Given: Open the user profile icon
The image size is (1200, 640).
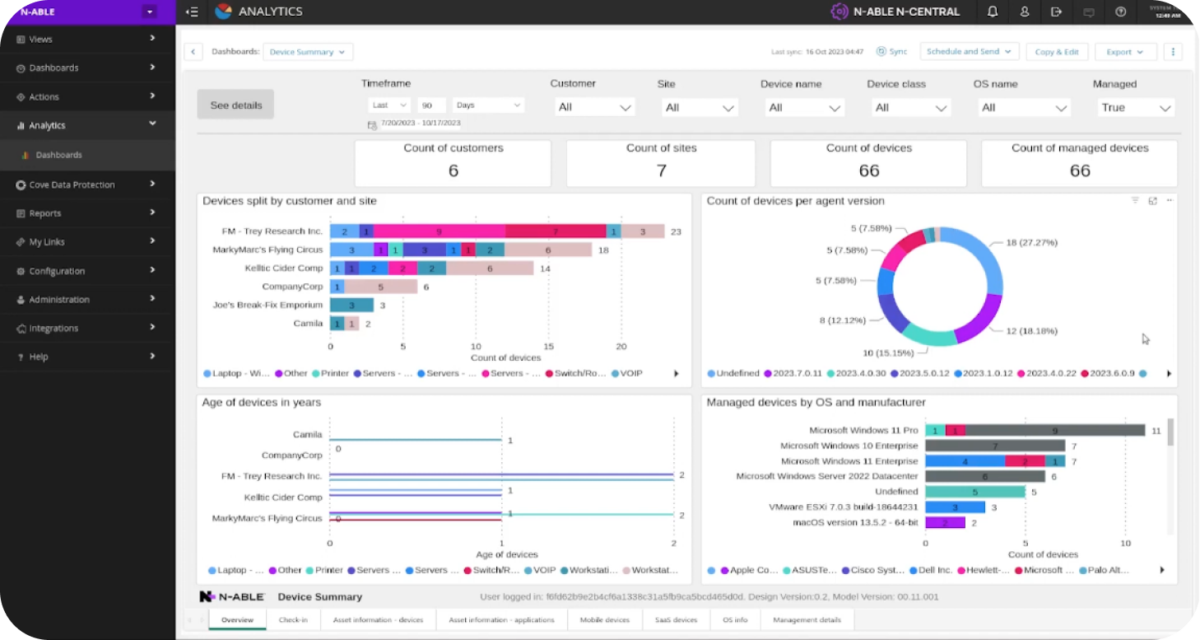Looking at the screenshot, I should click(x=1024, y=12).
